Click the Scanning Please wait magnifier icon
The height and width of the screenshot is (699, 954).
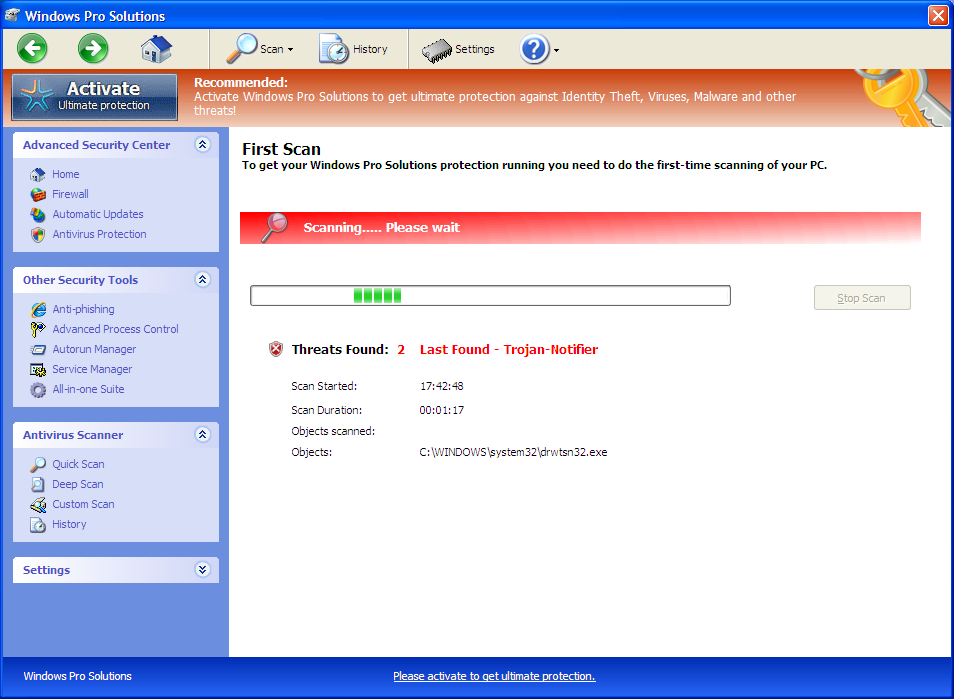pos(274,228)
